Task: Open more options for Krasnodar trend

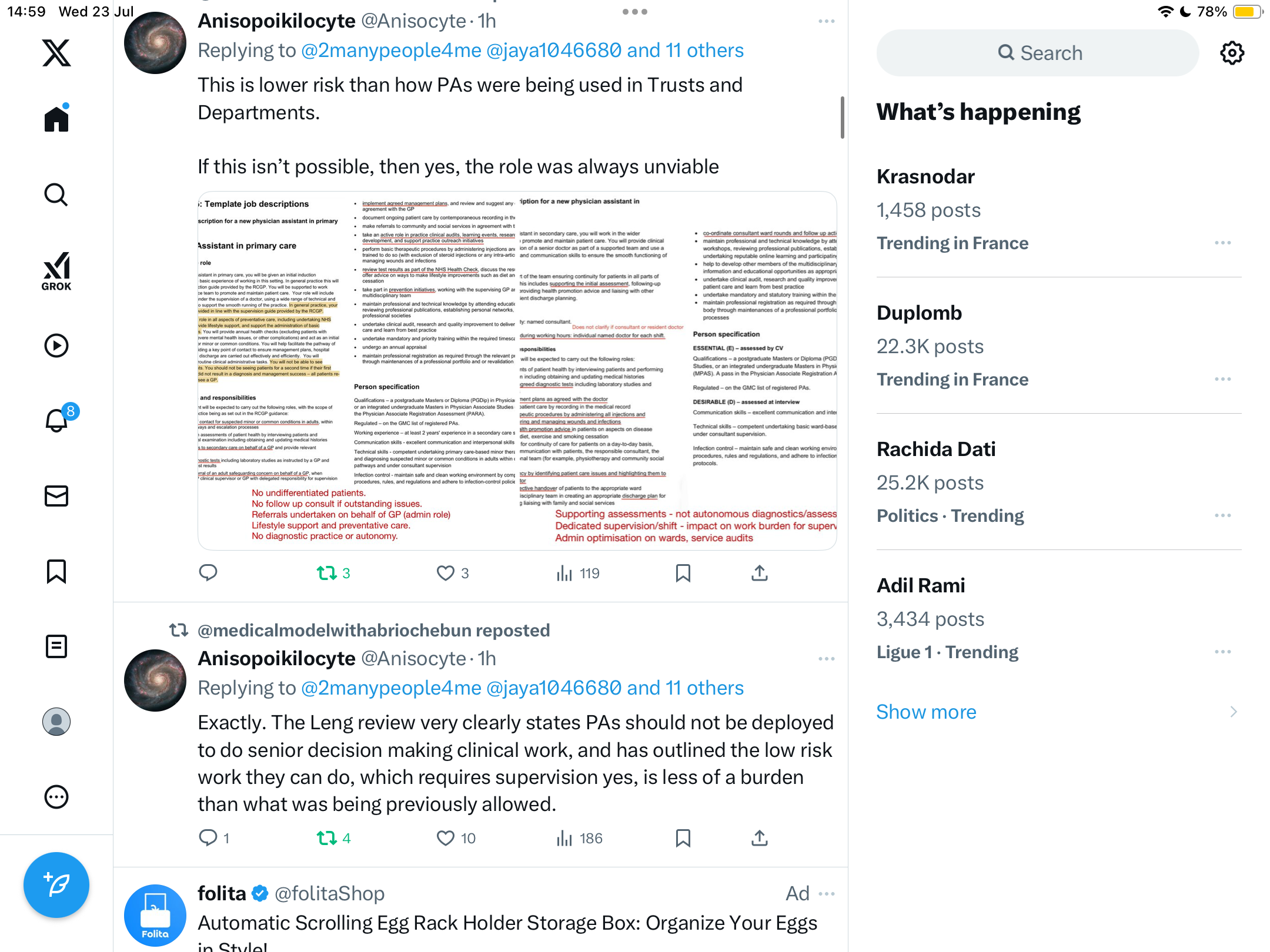Action: [1223, 243]
